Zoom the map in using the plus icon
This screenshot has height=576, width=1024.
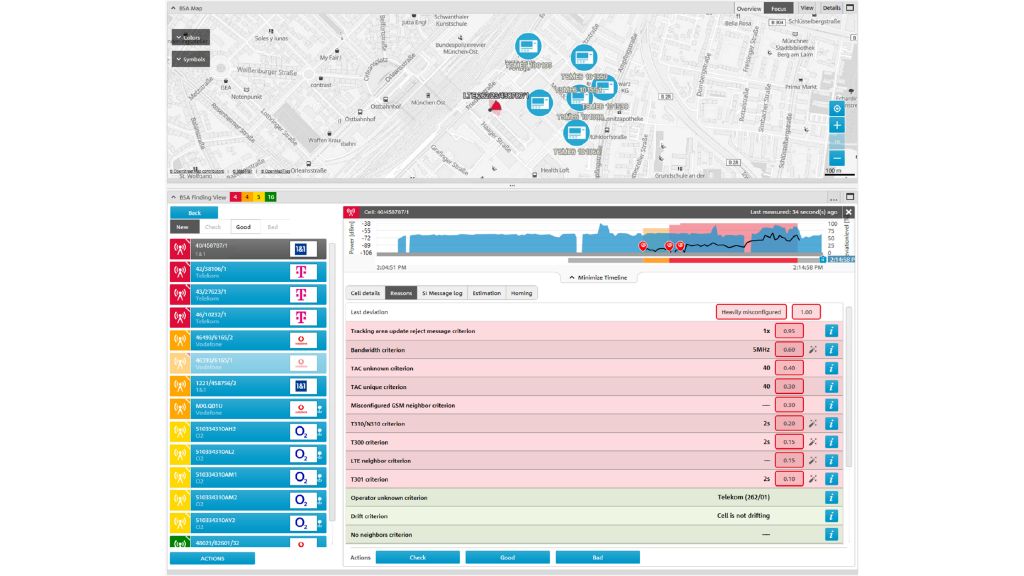point(836,126)
